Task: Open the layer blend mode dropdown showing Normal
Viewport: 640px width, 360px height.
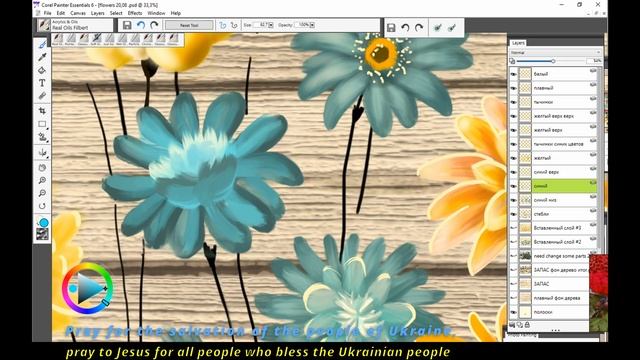Action: pyautogui.click(x=555, y=53)
